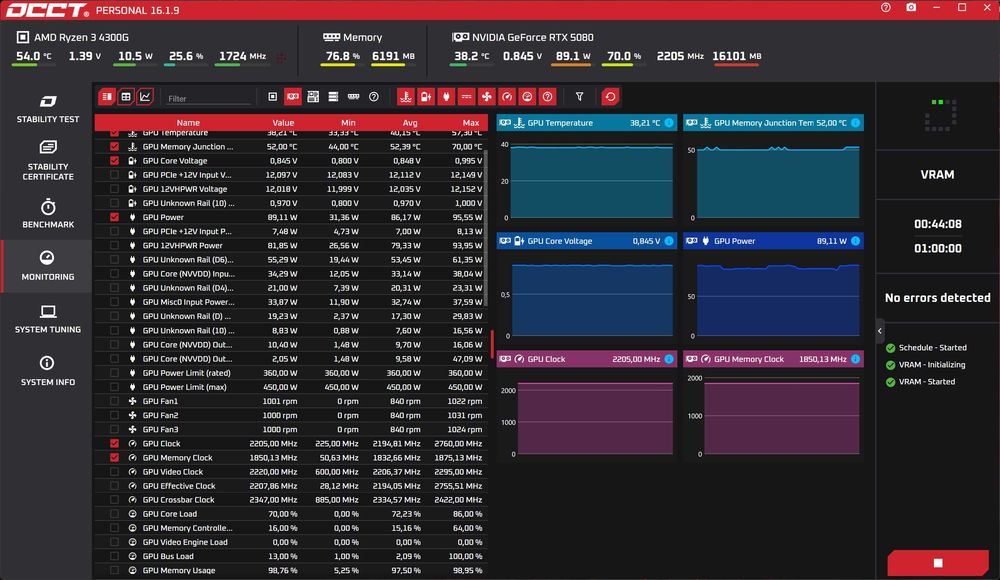Click the AMD Ryzen 3 4300G header
This screenshot has width=1000, height=580.
pos(73,37)
